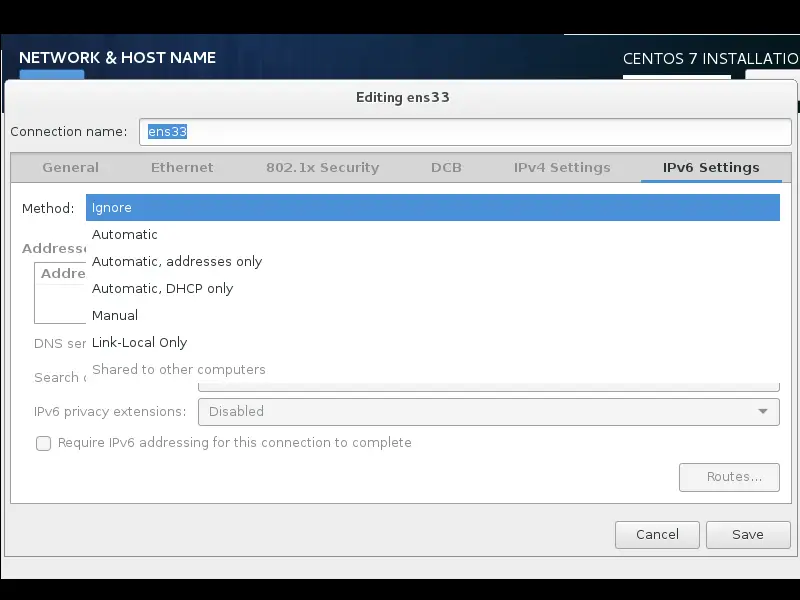Open the IPv4 Settings tab
The width and height of the screenshot is (800, 600).
click(562, 167)
